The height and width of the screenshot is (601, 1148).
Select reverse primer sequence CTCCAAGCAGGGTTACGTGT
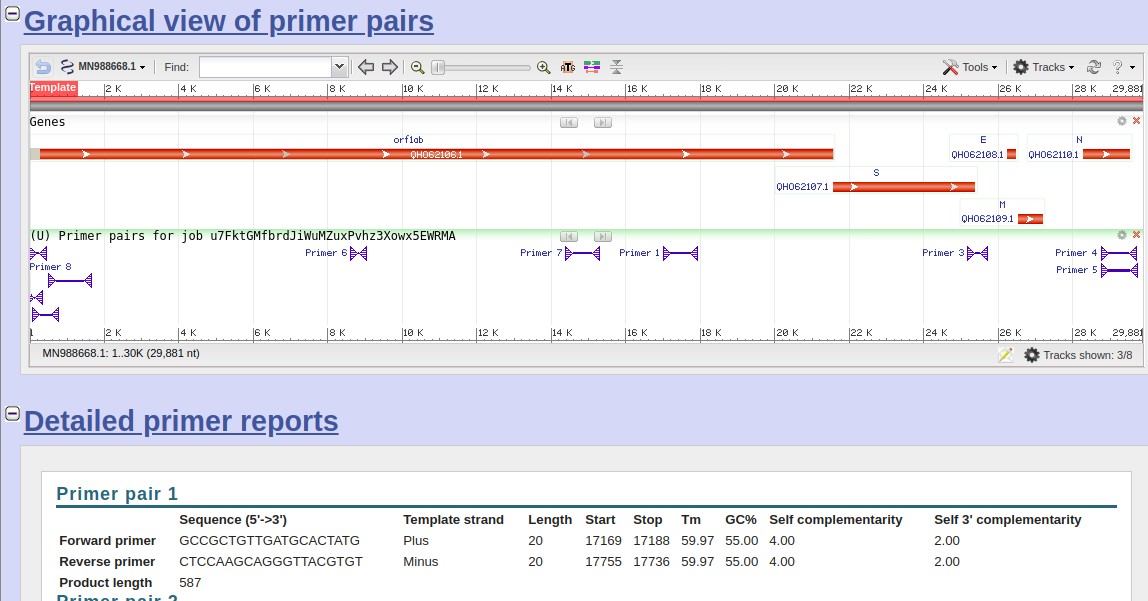pos(271,562)
